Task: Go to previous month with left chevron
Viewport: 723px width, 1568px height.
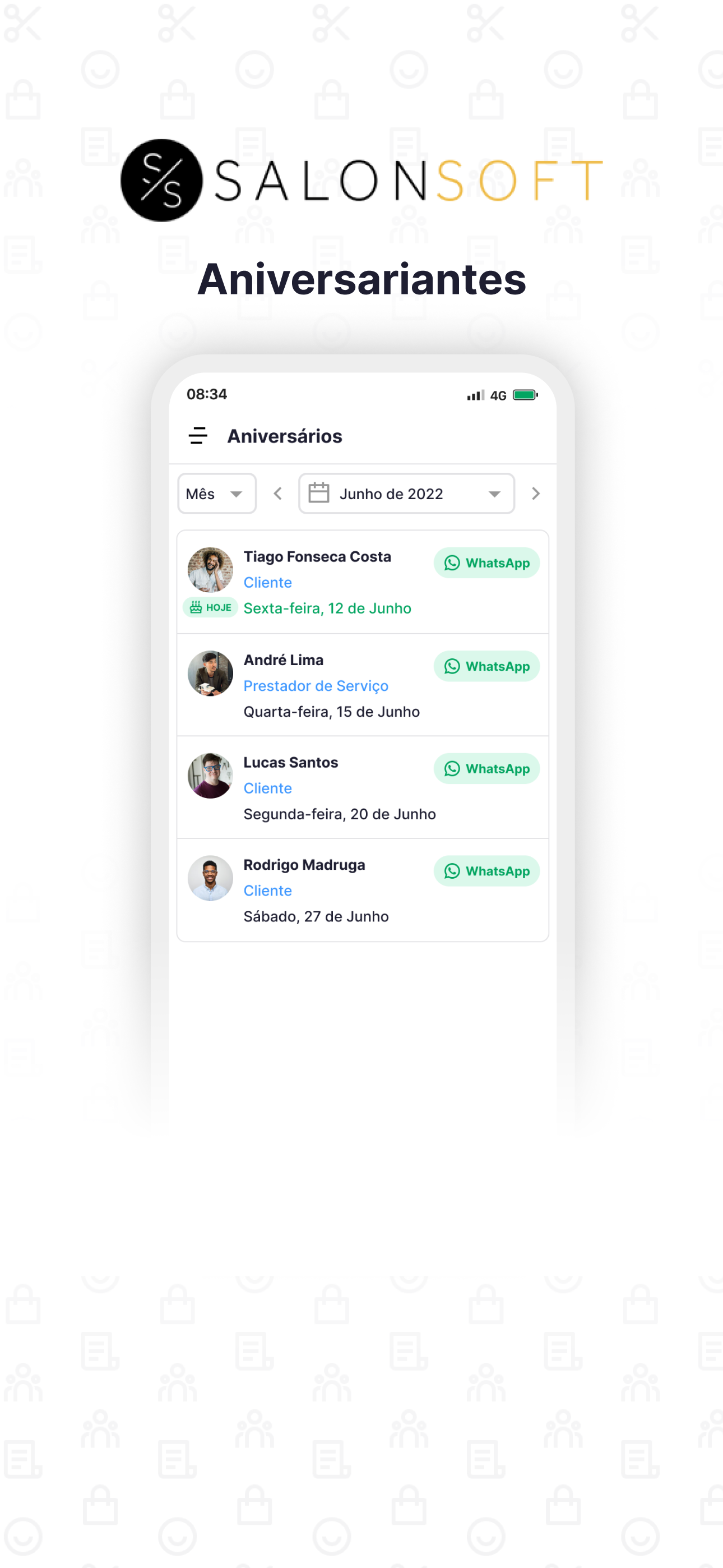Action: point(277,494)
